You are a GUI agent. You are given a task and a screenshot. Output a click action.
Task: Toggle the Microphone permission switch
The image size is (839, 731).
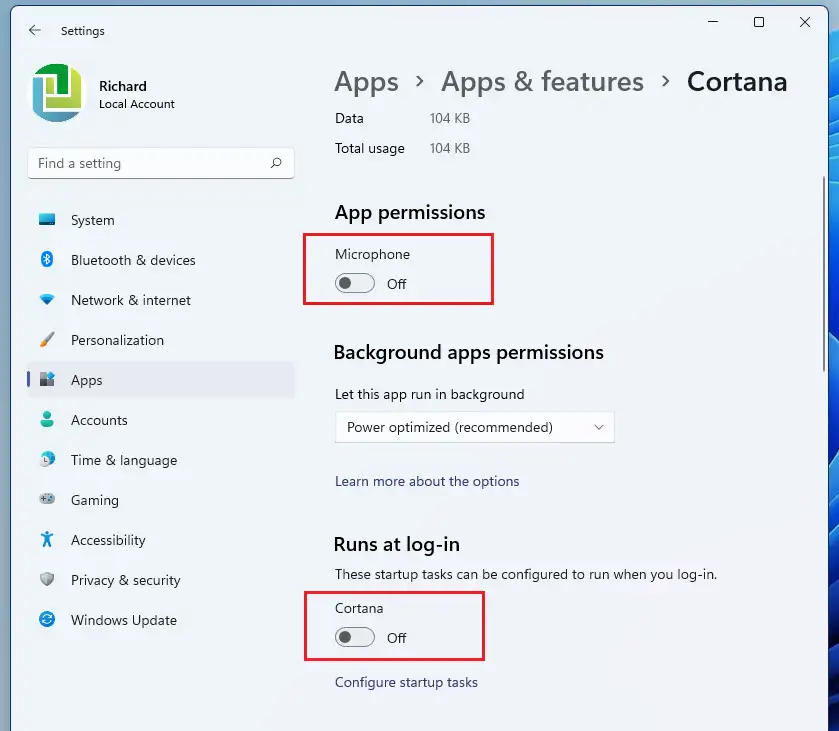click(x=355, y=283)
